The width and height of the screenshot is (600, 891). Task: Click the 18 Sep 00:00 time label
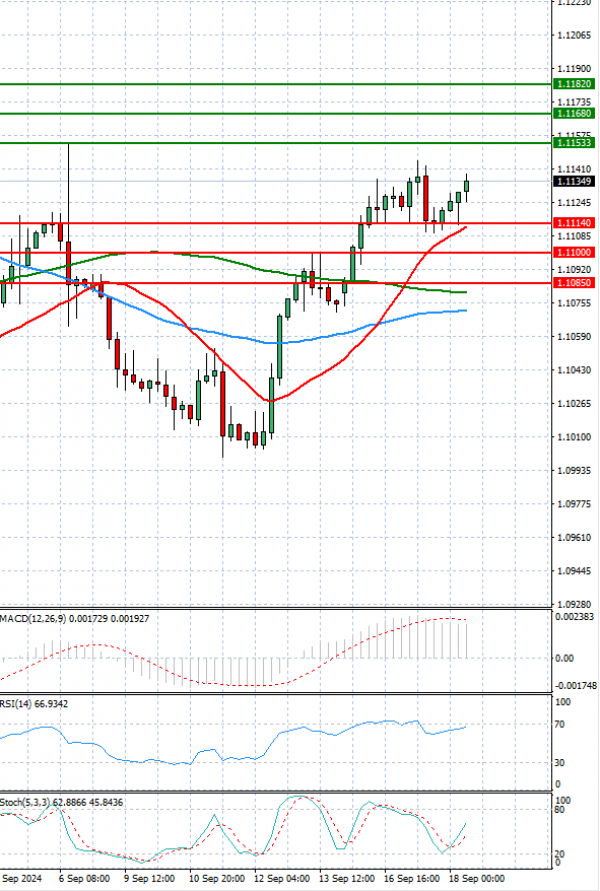pos(477,878)
